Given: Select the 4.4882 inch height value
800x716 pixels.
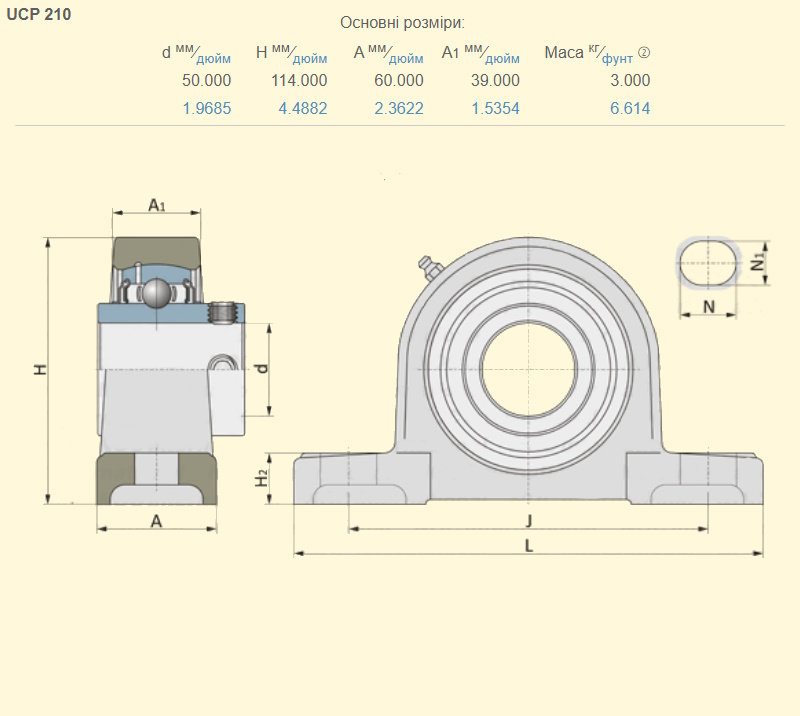Looking at the screenshot, I should click(x=299, y=108).
